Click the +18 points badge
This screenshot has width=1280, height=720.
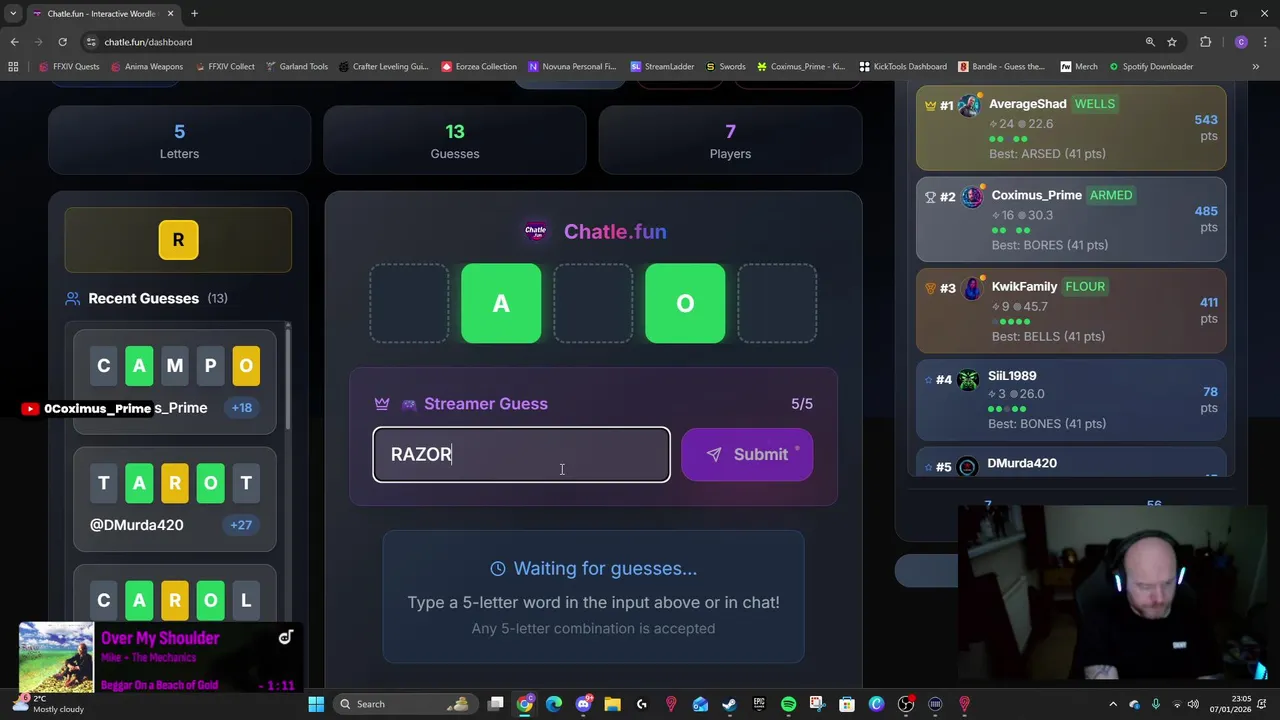[241, 407]
